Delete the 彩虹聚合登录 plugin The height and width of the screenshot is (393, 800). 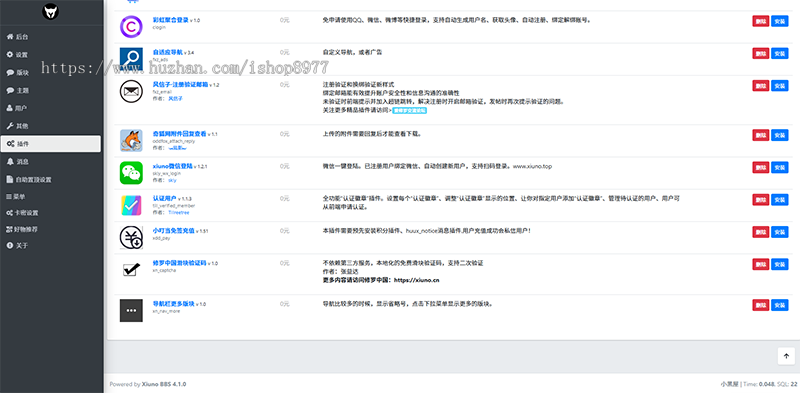pyautogui.click(x=760, y=21)
